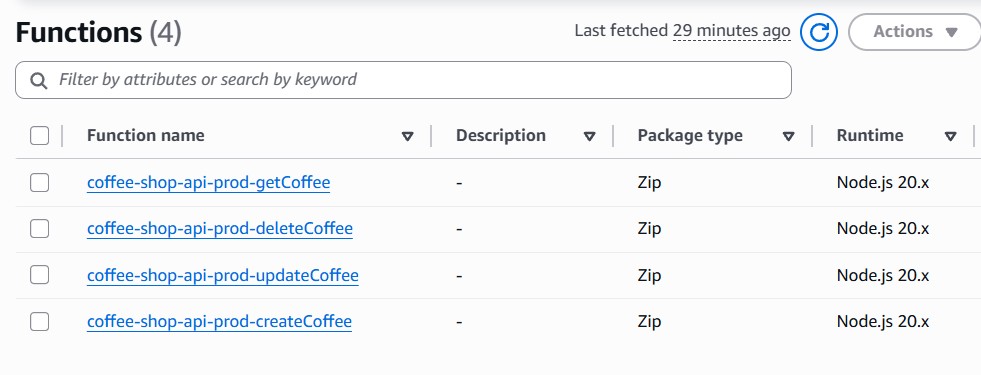Sort by Function name column arrow

click(x=407, y=136)
